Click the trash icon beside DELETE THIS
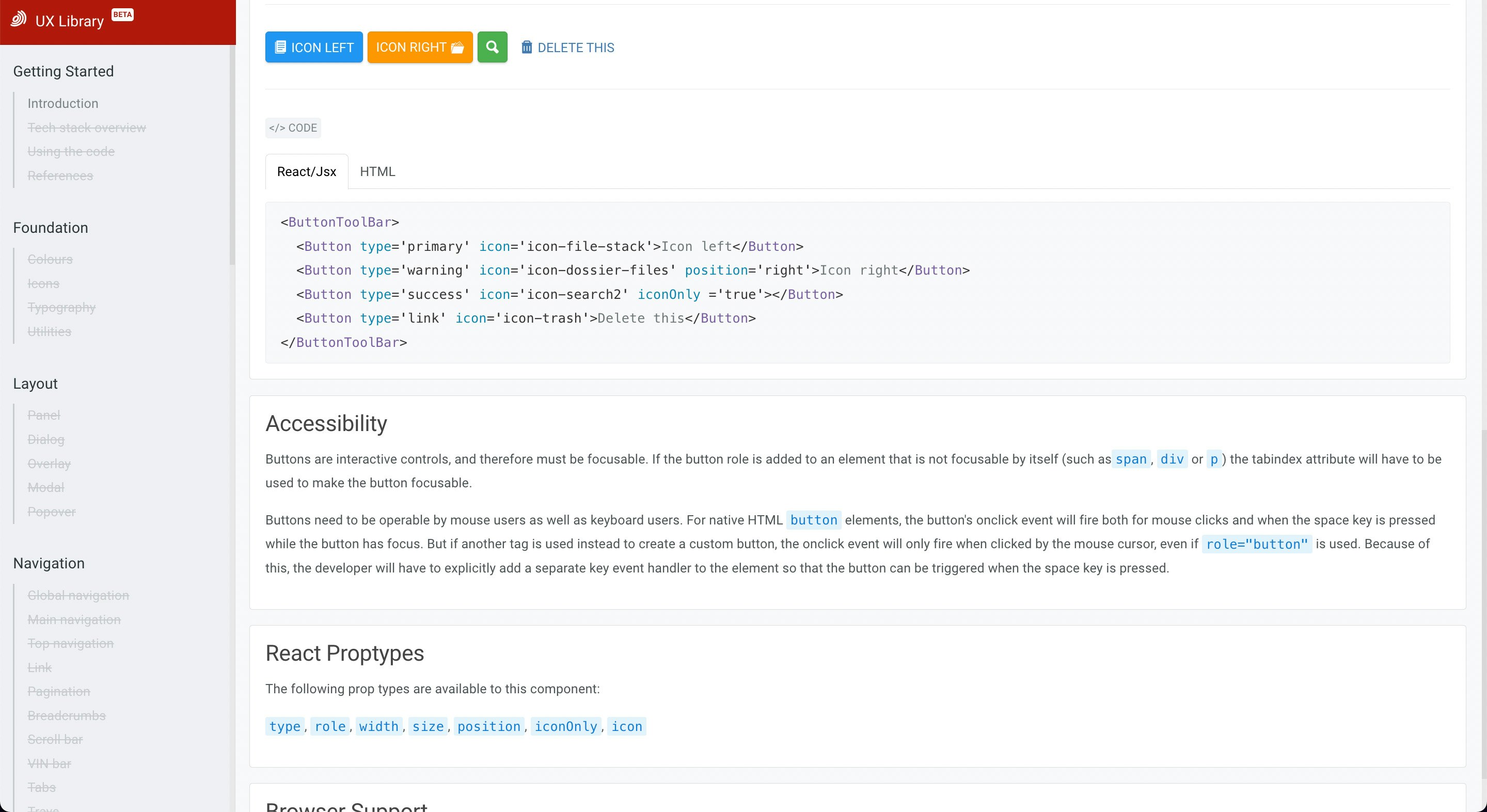The height and width of the screenshot is (812, 1487). tap(526, 47)
